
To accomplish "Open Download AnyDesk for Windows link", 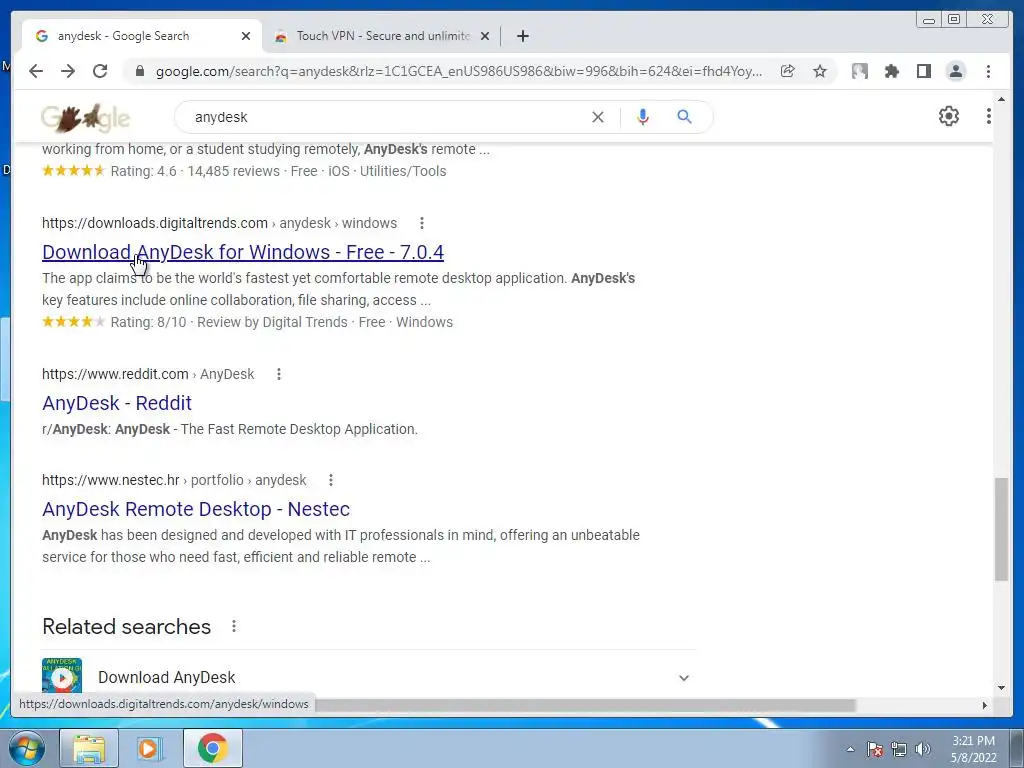I will coord(243,252).
